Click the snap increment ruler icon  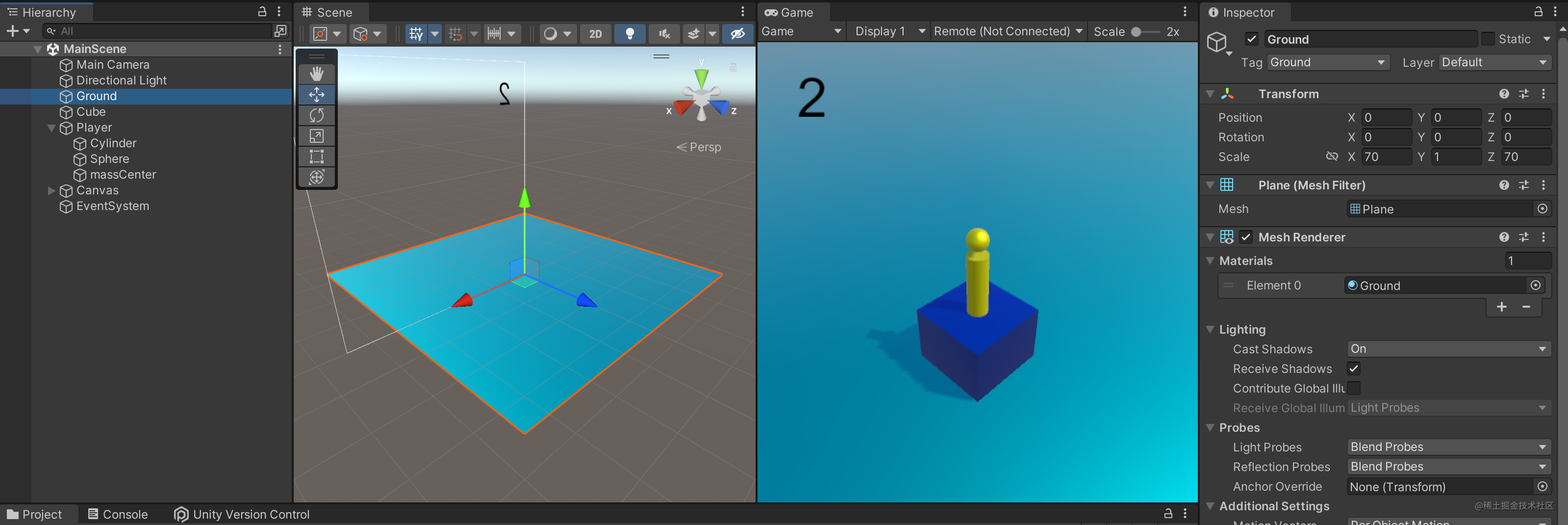point(494,33)
